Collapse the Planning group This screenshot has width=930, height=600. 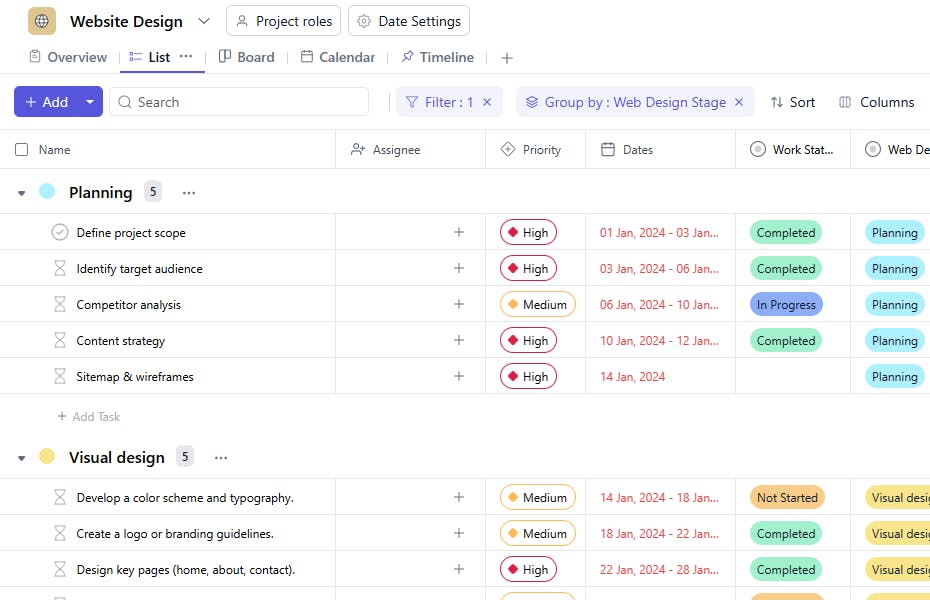coord(21,193)
